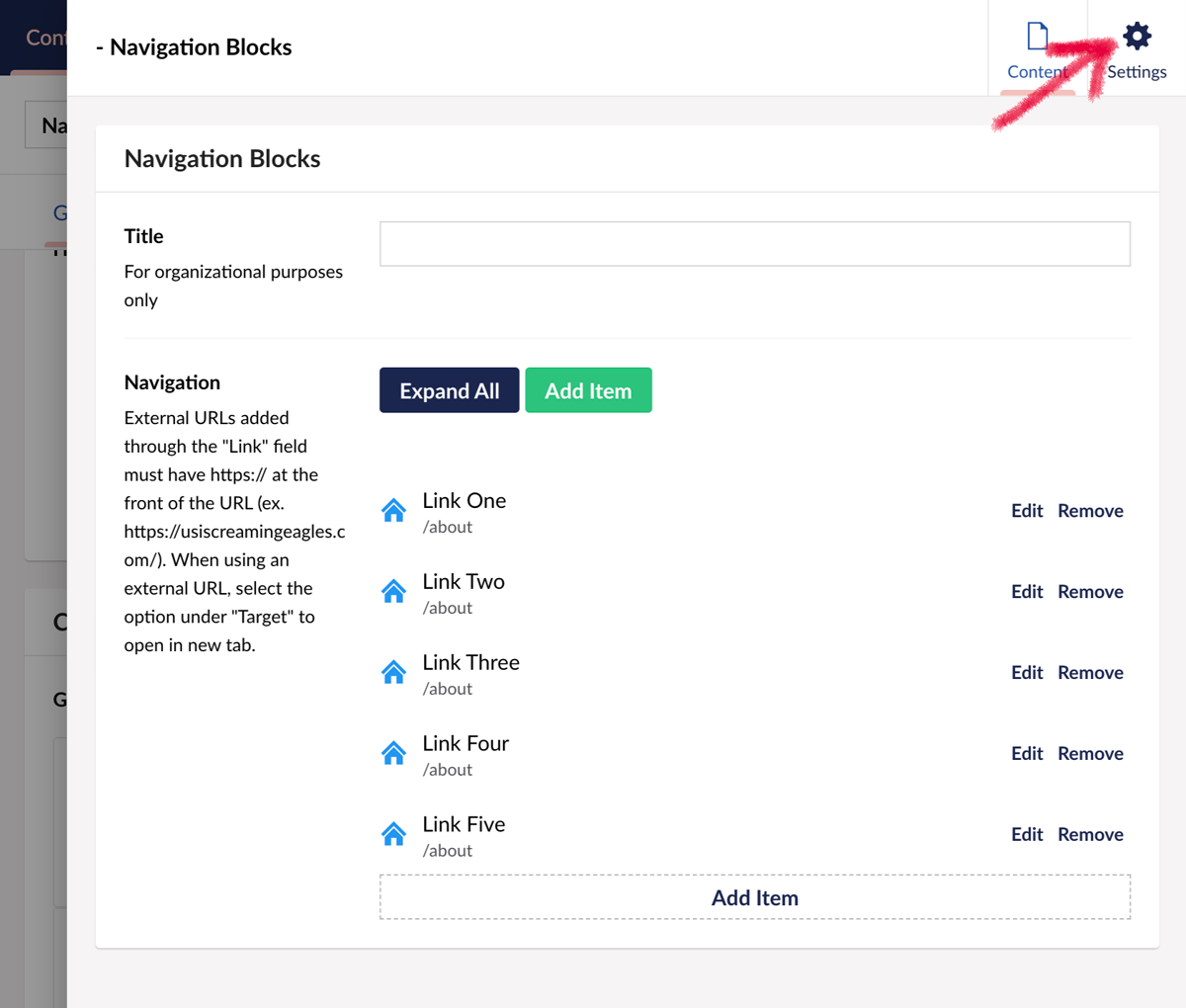The image size is (1186, 1008).
Task: Remove the Link Three item
Action: [1090, 673]
